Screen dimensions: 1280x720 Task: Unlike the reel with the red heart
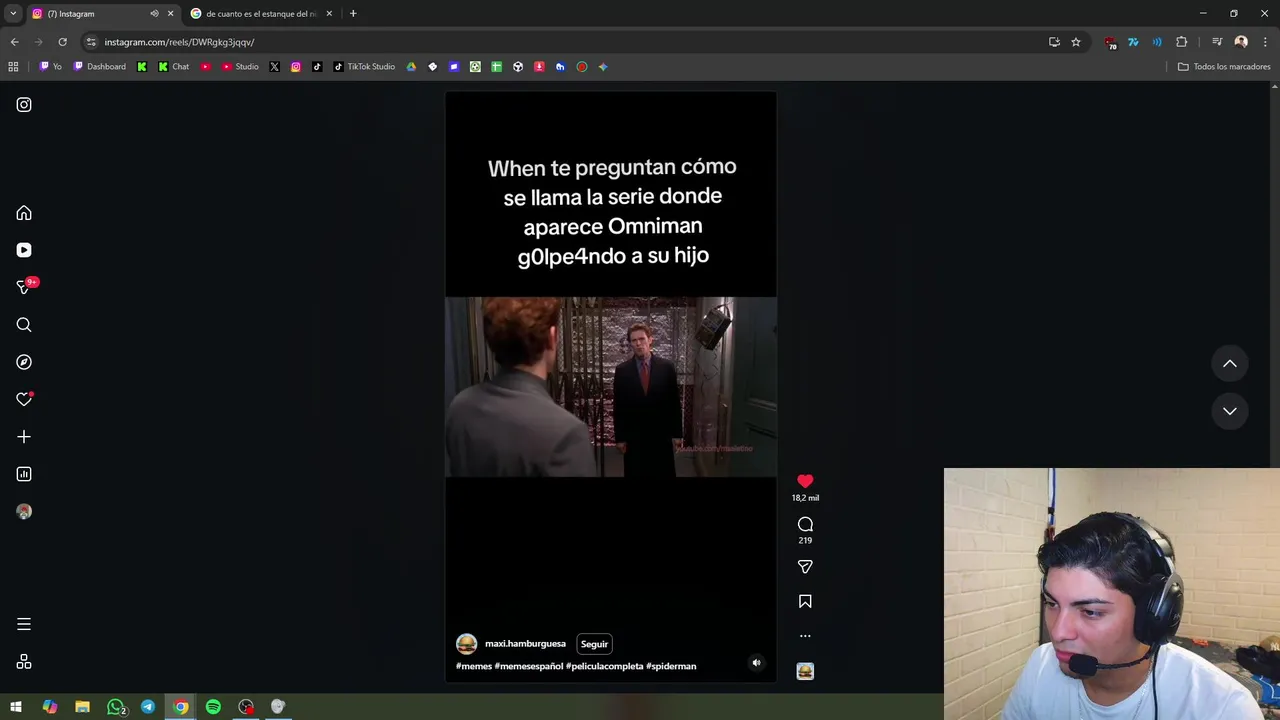[x=805, y=481]
